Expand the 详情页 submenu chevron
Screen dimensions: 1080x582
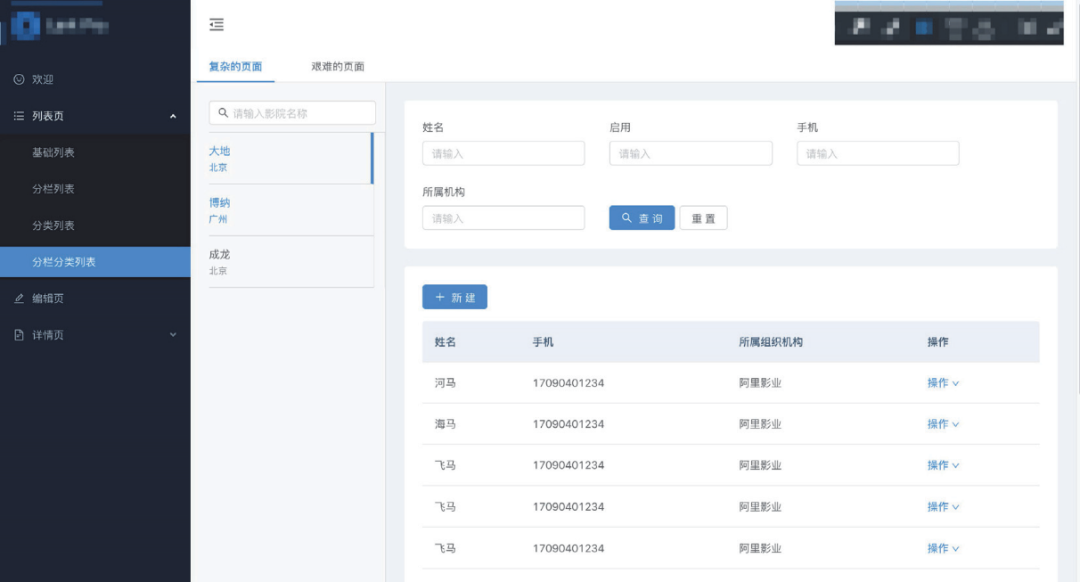click(x=173, y=335)
